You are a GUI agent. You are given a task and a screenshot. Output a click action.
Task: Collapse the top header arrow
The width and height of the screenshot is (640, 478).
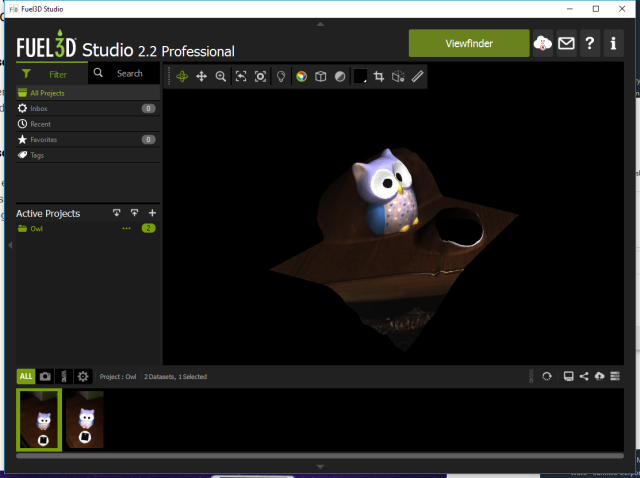[x=320, y=23]
